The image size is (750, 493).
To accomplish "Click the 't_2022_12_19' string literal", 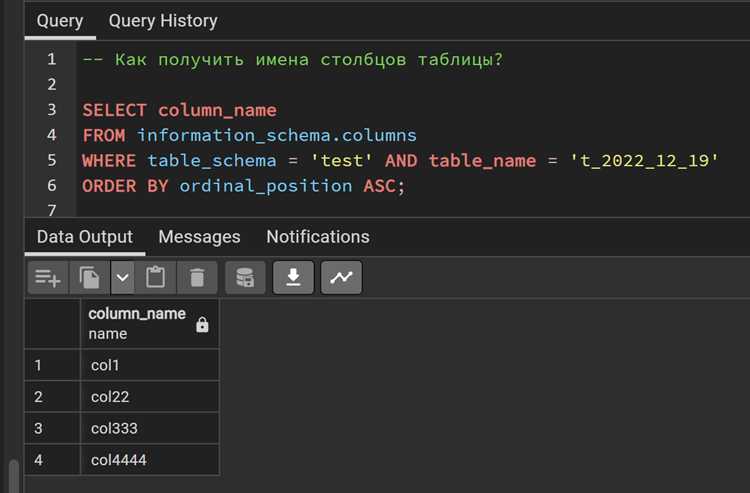I will coord(644,161).
